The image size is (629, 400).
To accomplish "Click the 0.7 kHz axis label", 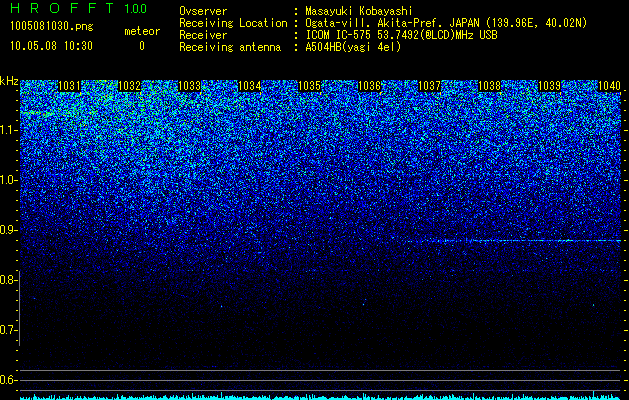I will pyautogui.click(x=7, y=330).
